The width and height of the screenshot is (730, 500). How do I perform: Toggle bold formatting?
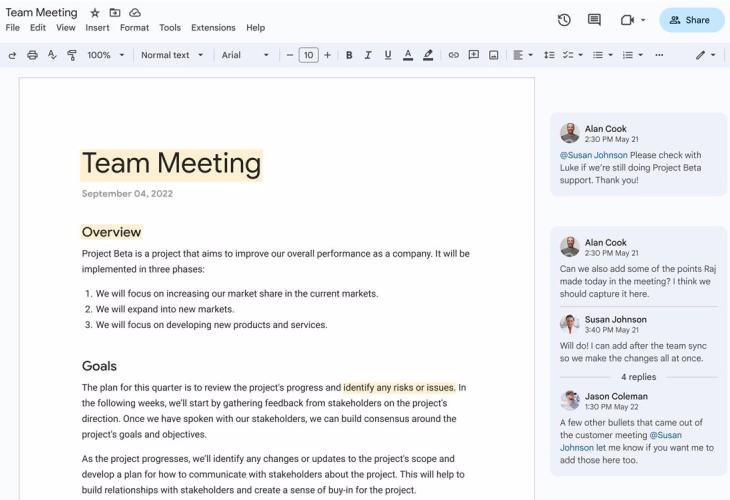click(x=349, y=55)
